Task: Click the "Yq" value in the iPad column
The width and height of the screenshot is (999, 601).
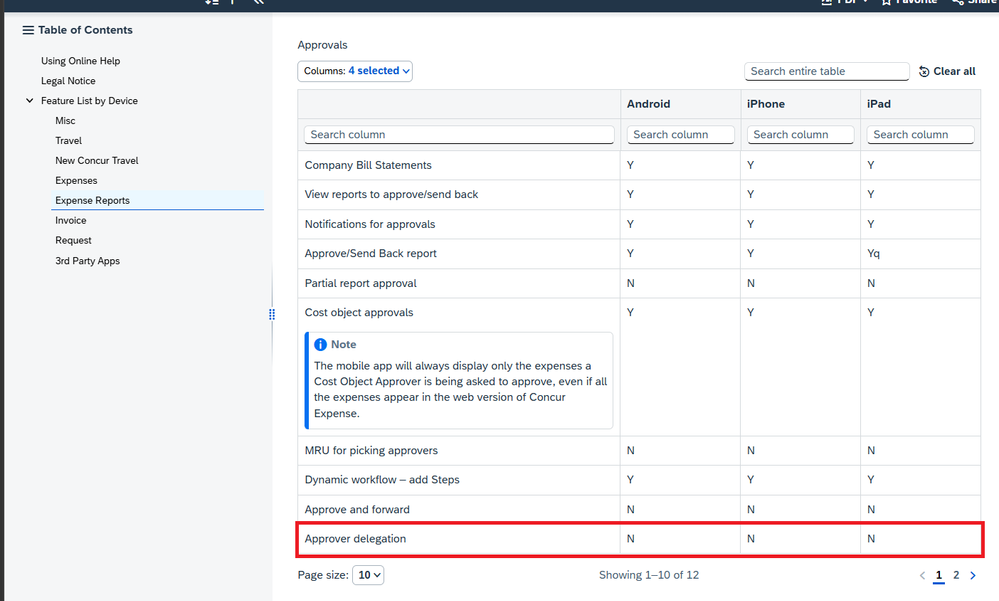Action: (873, 254)
